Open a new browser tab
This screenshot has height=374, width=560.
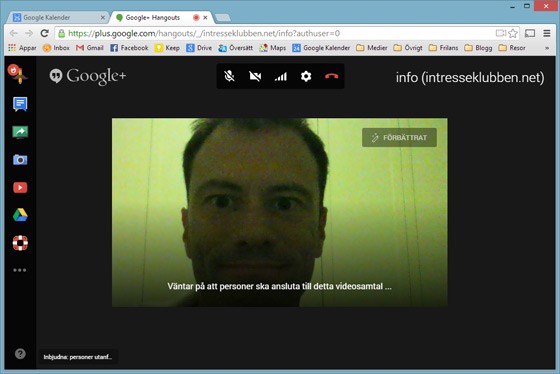[223, 18]
